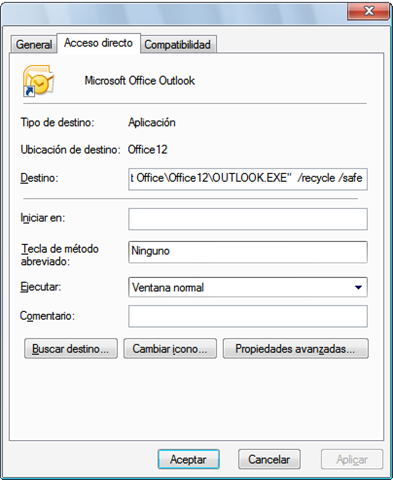
Task: Click the Office12 destination location value
Action: pyautogui.click(x=148, y=150)
